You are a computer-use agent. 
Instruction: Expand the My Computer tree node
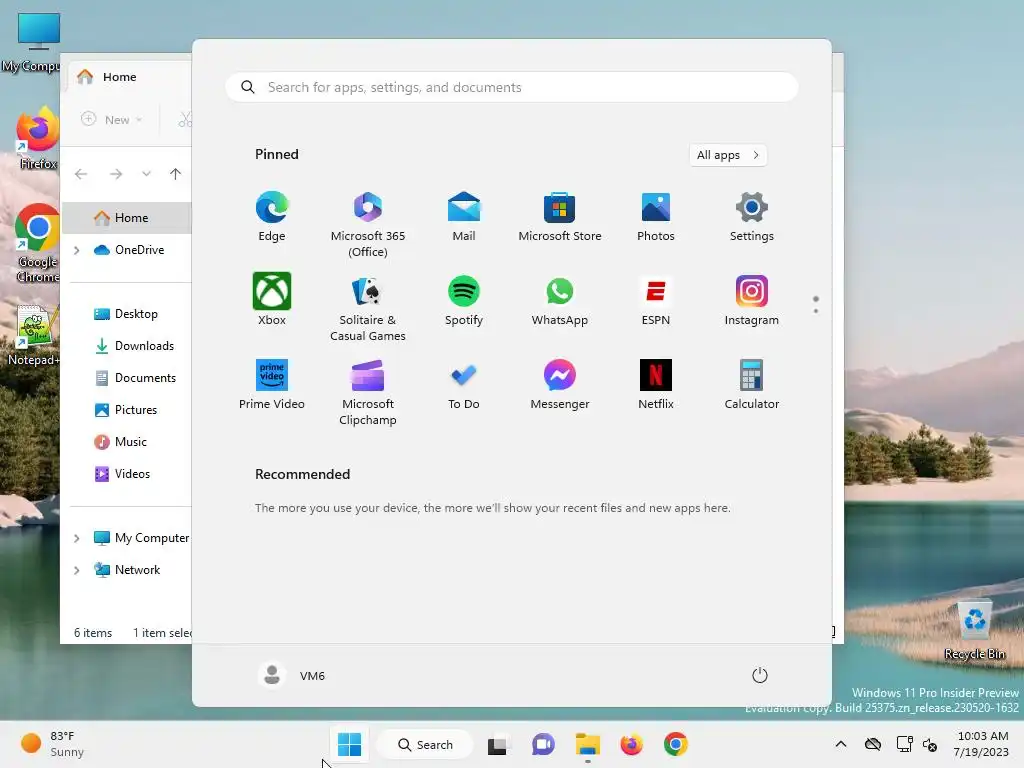coord(76,538)
